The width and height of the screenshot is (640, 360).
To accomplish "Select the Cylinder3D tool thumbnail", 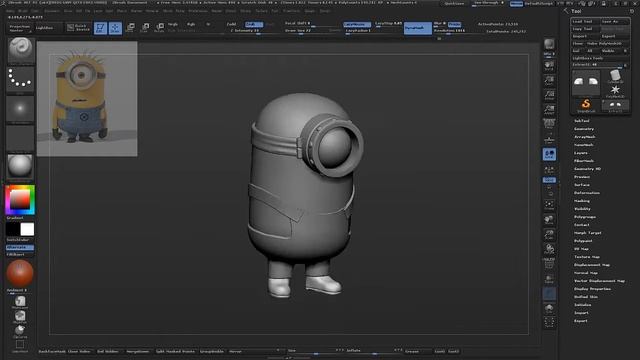I will click(x=615, y=76).
